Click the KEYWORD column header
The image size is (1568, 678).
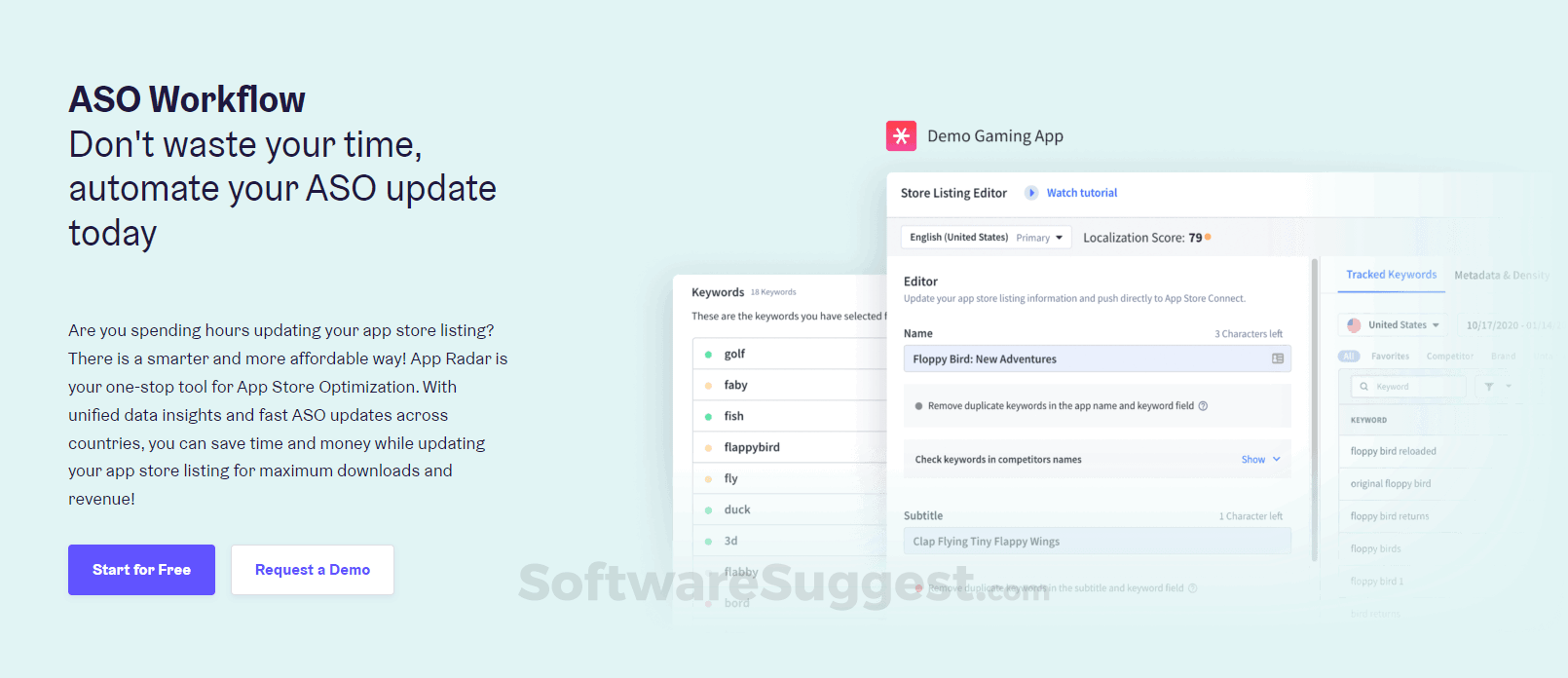1368,420
